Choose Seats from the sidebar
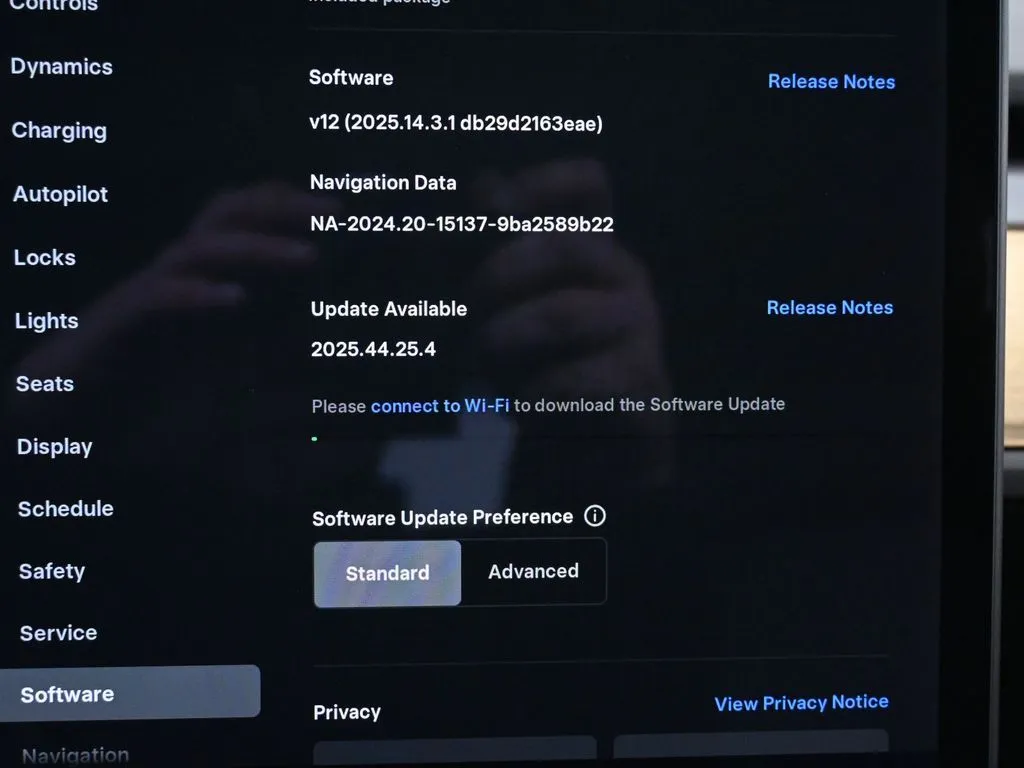 pos(45,384)
